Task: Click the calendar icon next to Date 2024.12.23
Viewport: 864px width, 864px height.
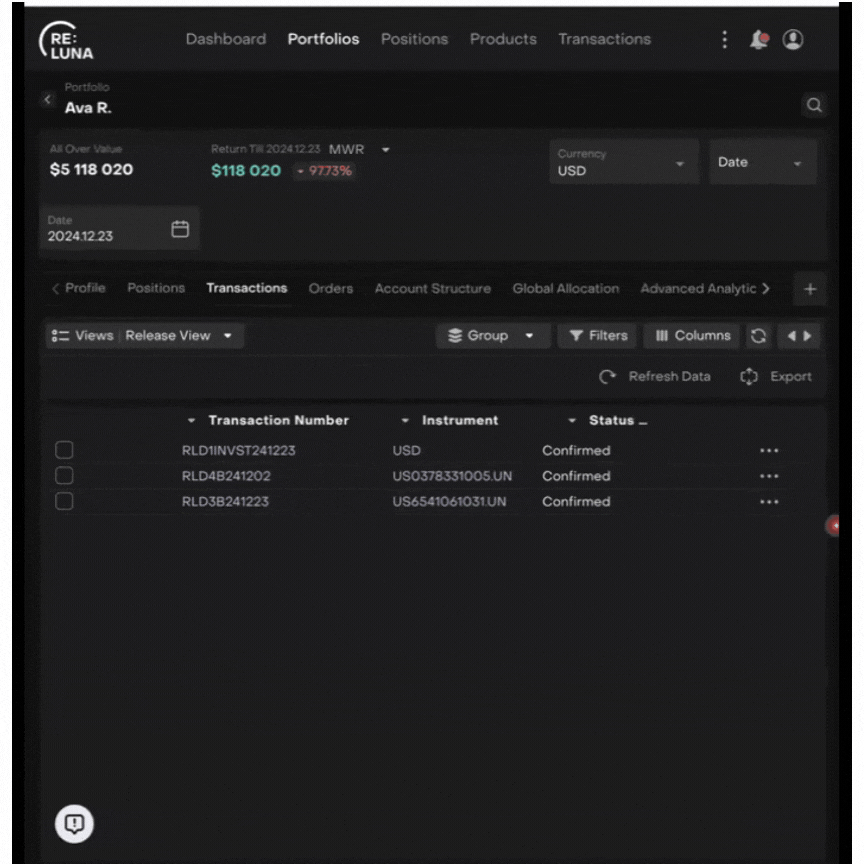Action: (180, 228)
